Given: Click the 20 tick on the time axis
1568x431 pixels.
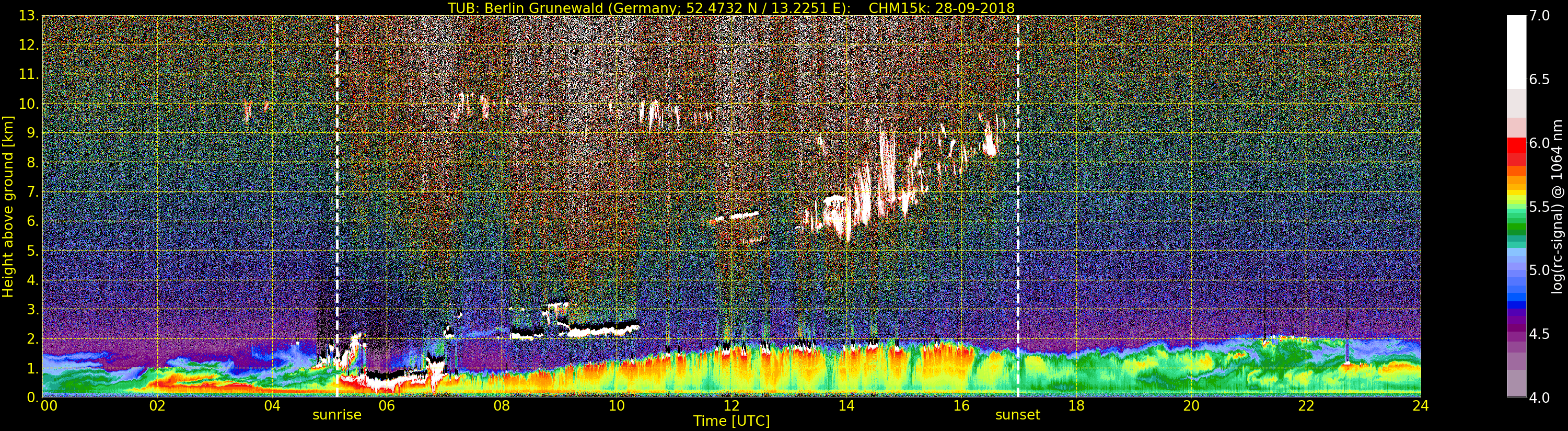Looking at the screenshot, I should click(x=1191, y=406).
